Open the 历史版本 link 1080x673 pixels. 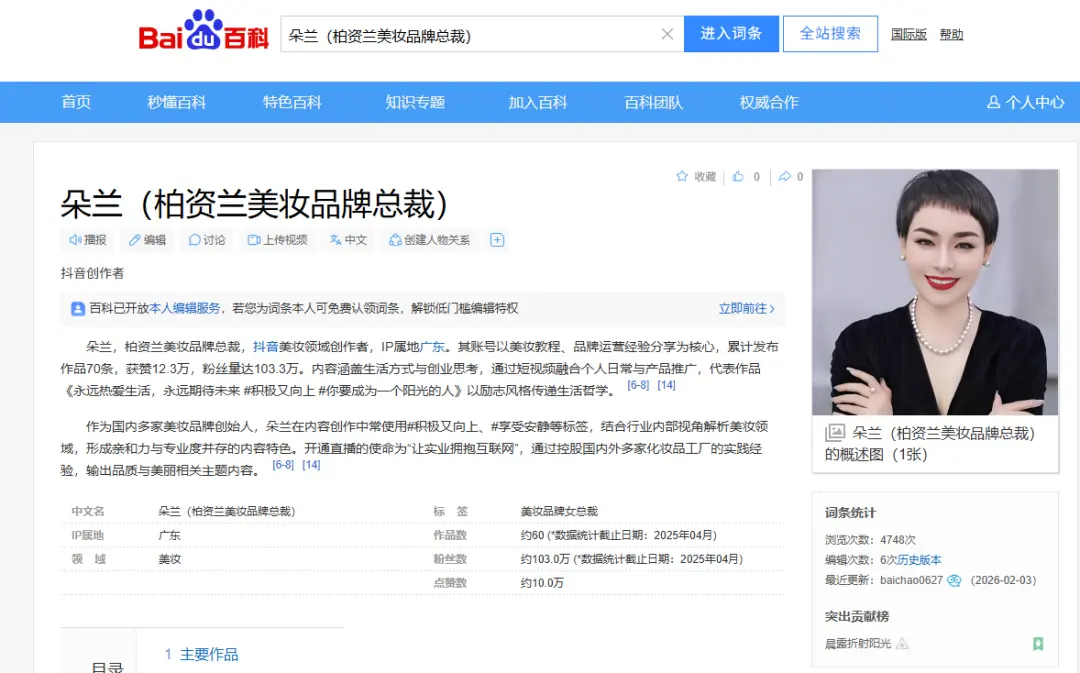[919, 560]
